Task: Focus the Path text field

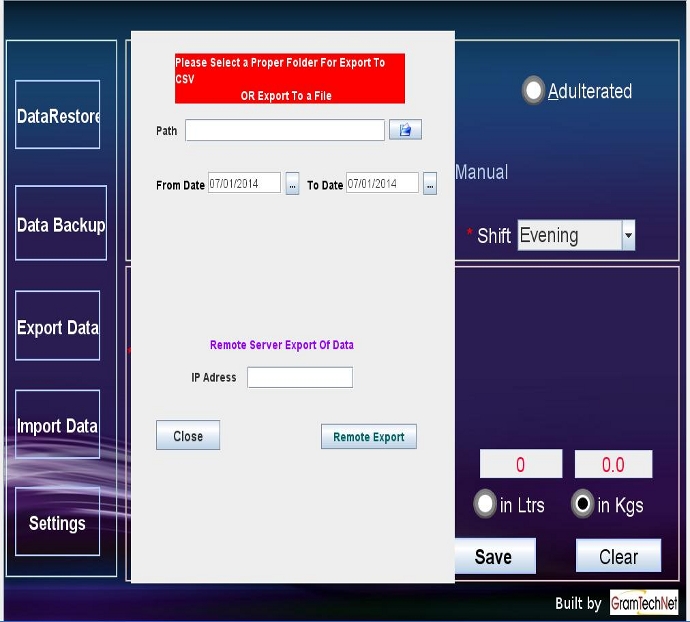Action: pyautogui.click(x=284, y=130)
